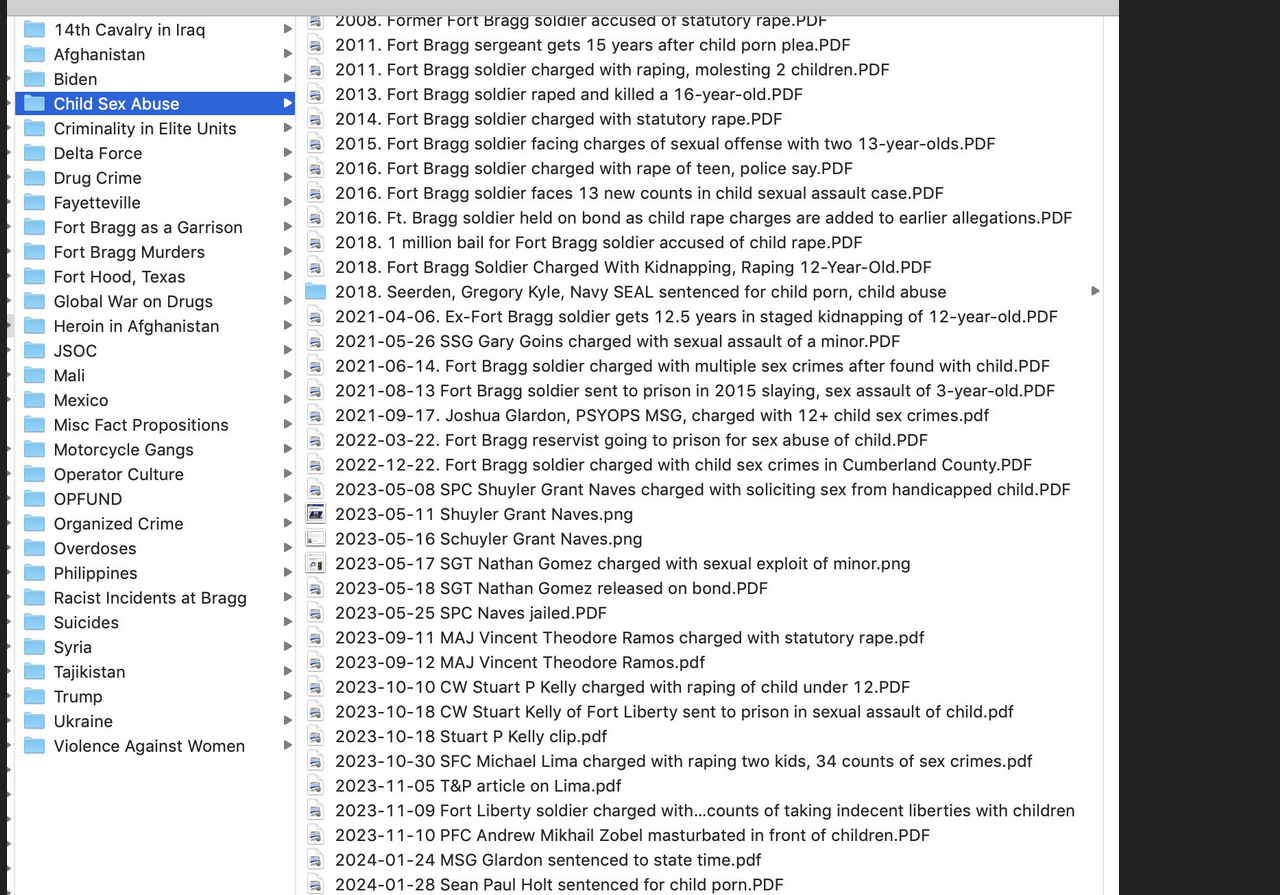Expand the Fort Bragg as a Garrison folder arrow
Image resolution: width=1280 pixels, height=895 pixels.
288,227
